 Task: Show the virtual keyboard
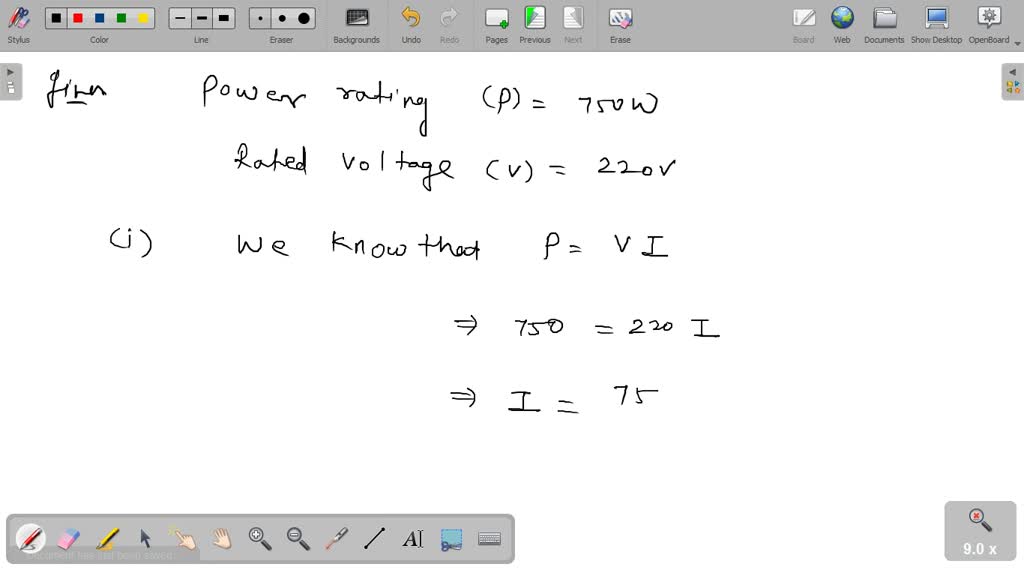click(490, 539)
